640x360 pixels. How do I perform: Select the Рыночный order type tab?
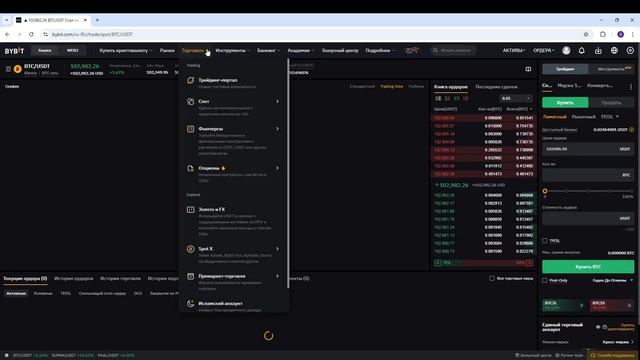(x=583, y=117)
